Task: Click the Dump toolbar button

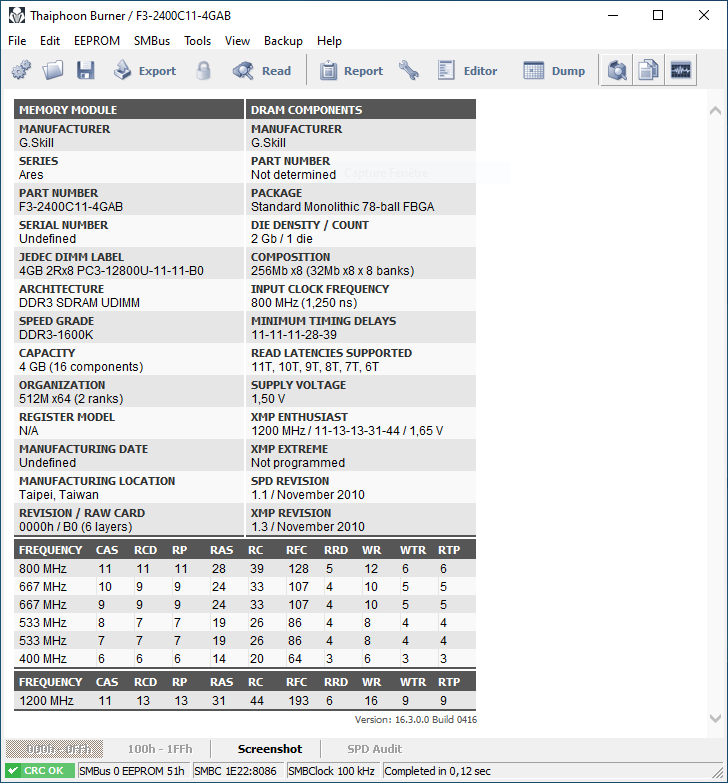Action: click(554, 70)
